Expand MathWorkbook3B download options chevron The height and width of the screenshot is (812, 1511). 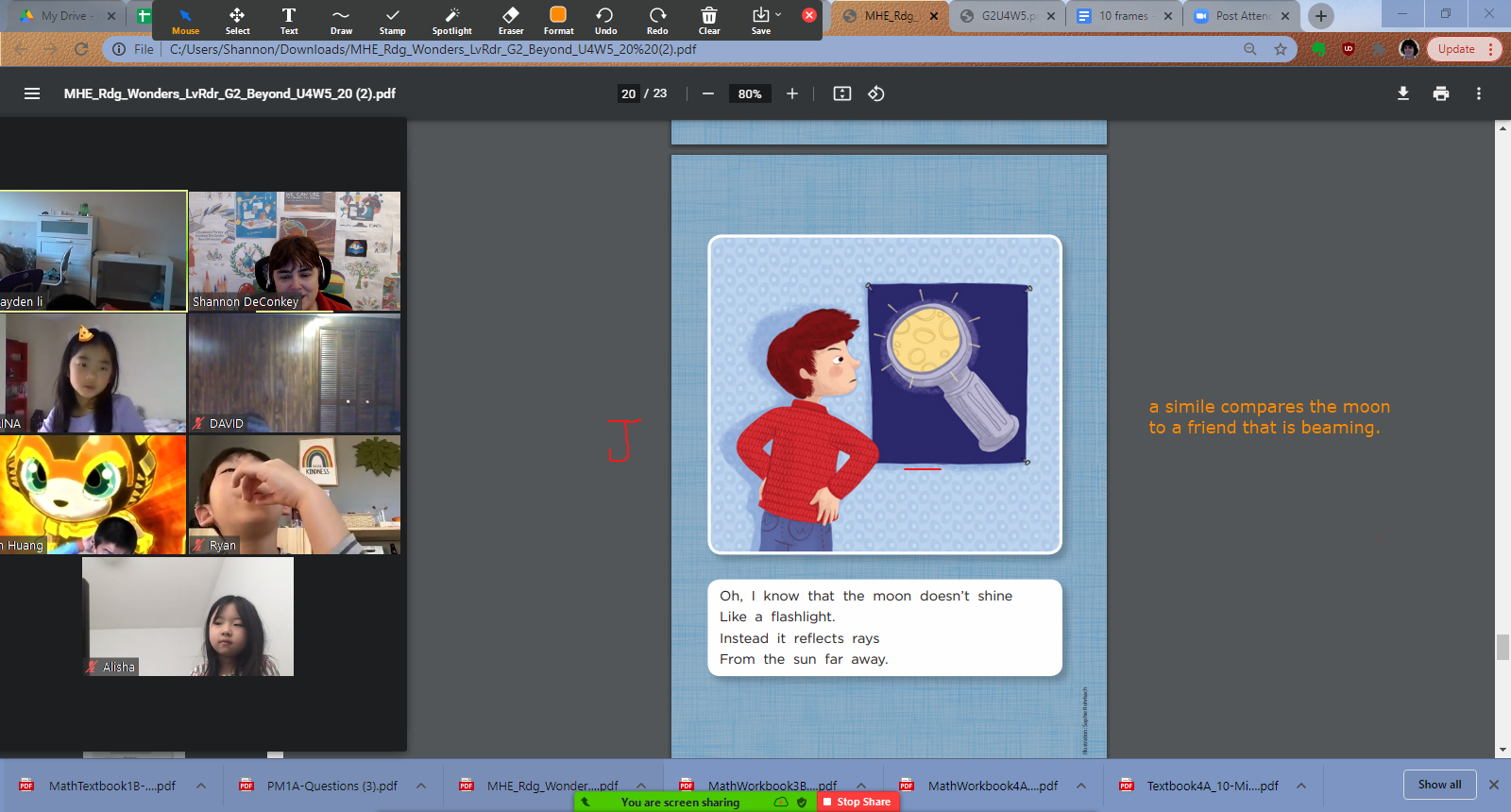tap(861, 786)
